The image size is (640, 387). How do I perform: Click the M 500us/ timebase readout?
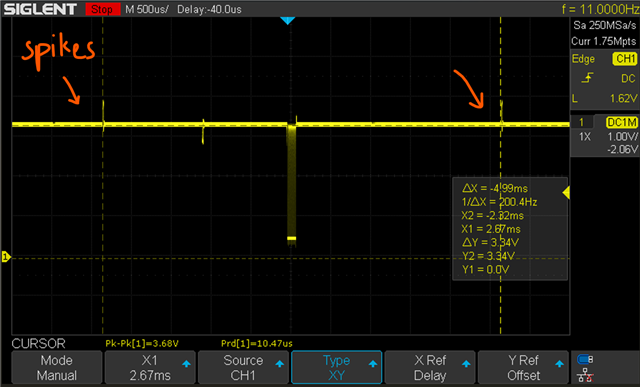147,9
